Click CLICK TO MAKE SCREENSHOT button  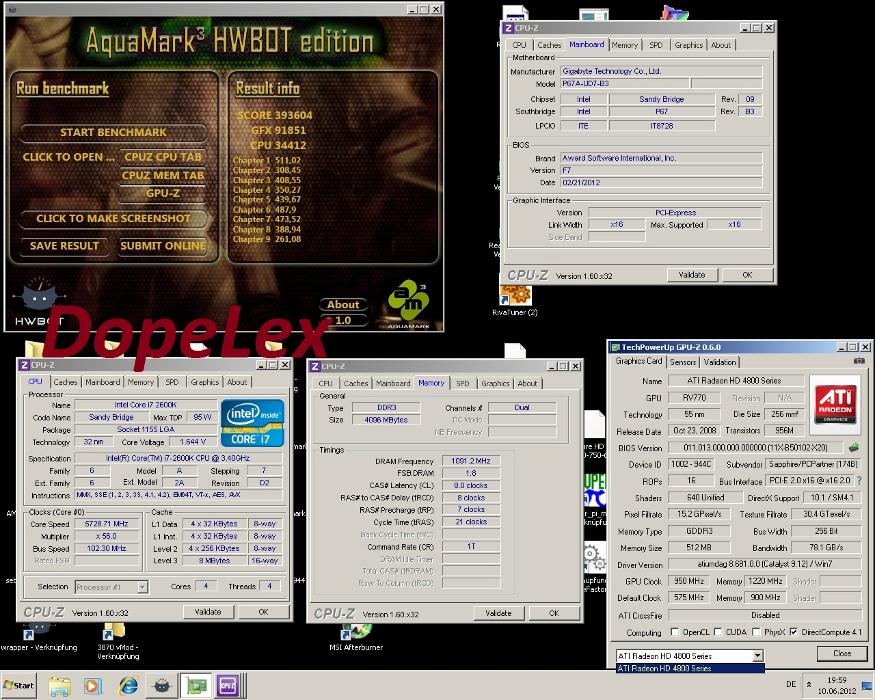pos(113,218)
